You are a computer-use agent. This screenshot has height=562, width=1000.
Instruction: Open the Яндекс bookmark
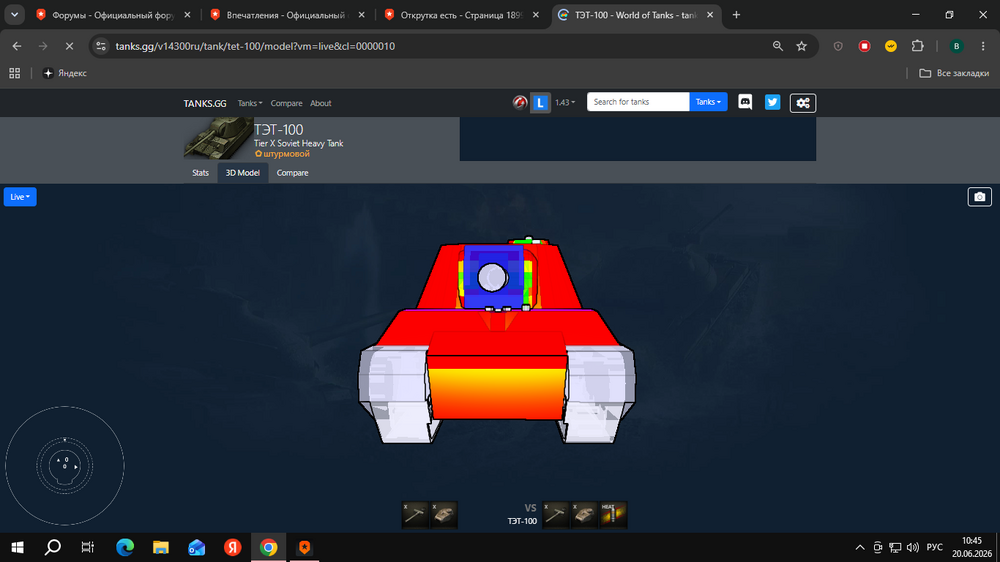coord(65,73)
